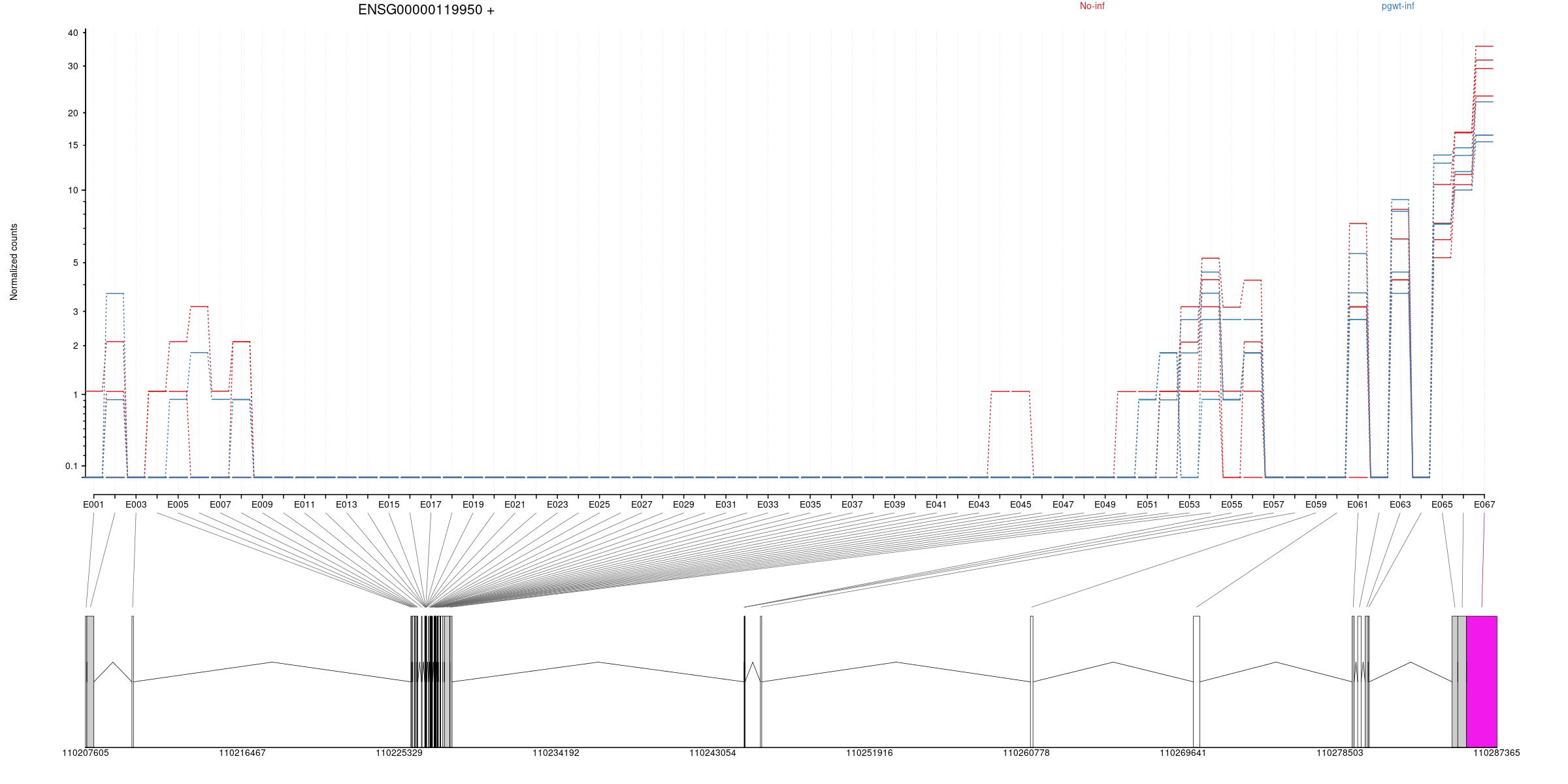Click the y-axis value 1
This screenshot has width=1568, height=784.
(75, 395)
